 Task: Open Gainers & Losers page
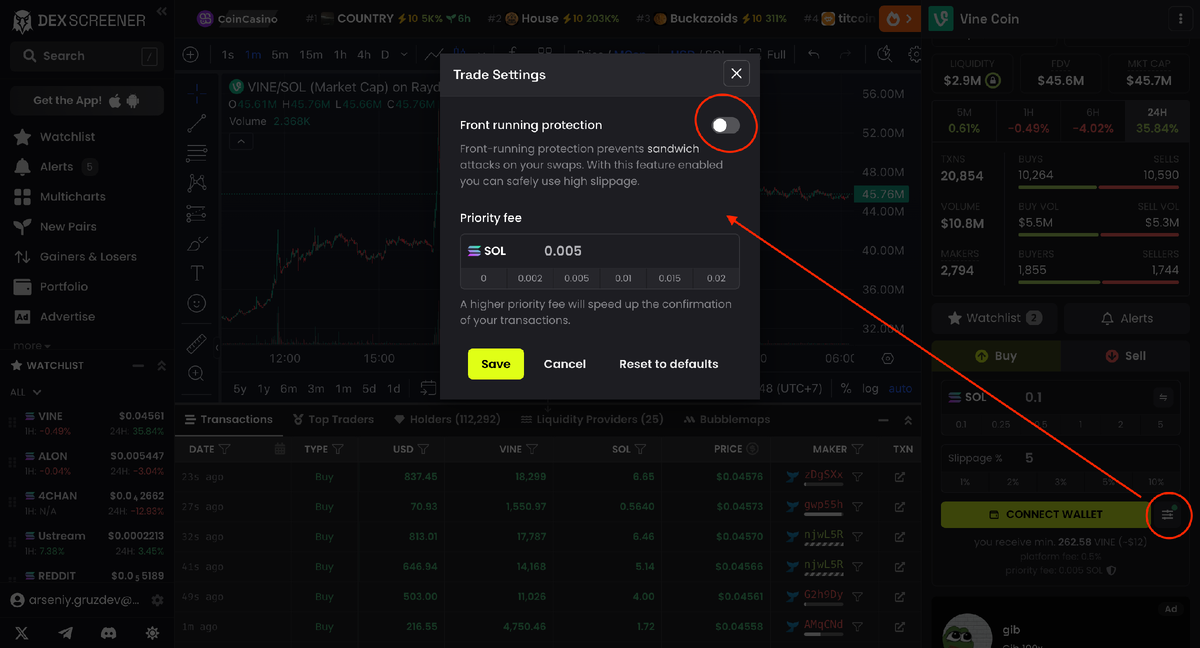pos(88,257)
